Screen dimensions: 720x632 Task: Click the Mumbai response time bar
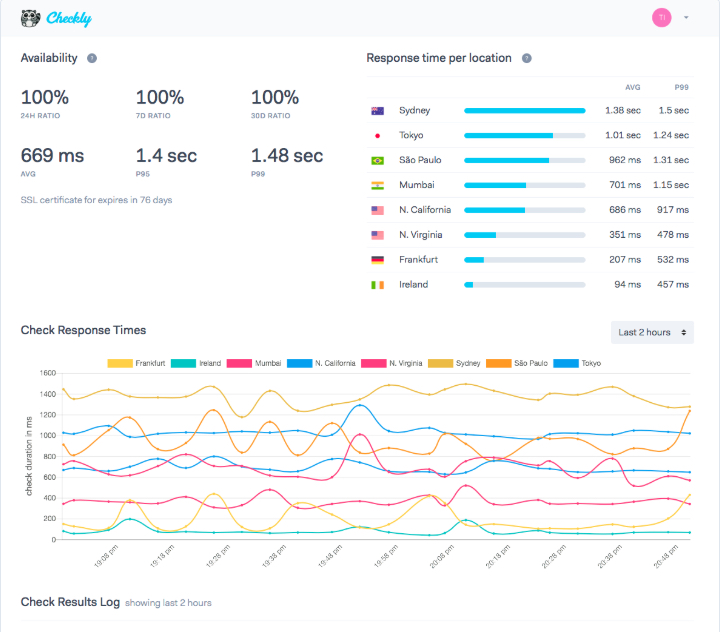[525, 186]
